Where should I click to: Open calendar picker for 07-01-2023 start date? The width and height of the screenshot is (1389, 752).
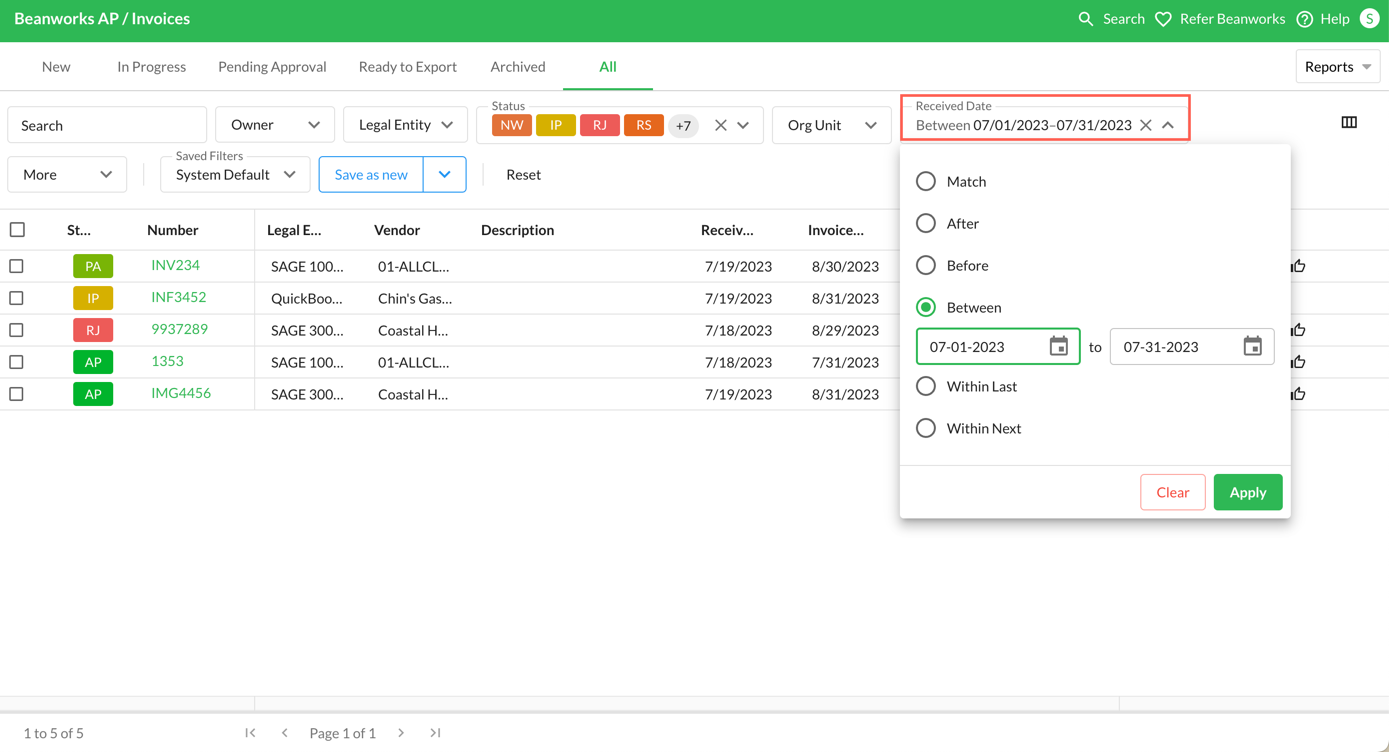[1058, 346]
